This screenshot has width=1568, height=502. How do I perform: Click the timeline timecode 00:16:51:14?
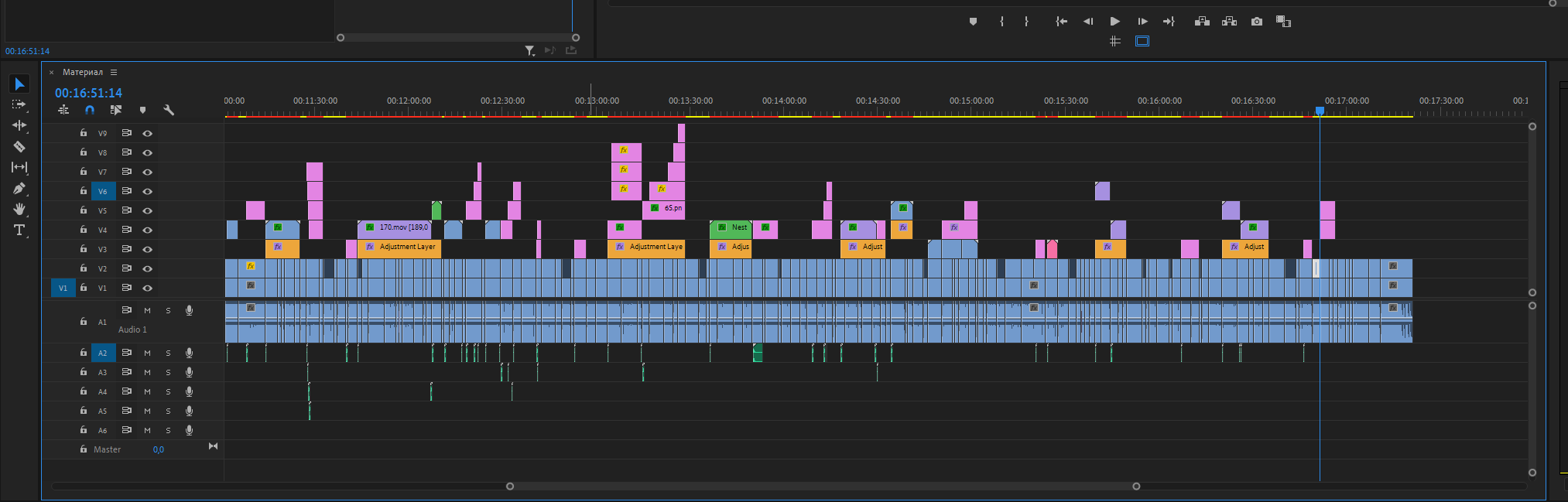pyautogui.click(x=88, y=93)
